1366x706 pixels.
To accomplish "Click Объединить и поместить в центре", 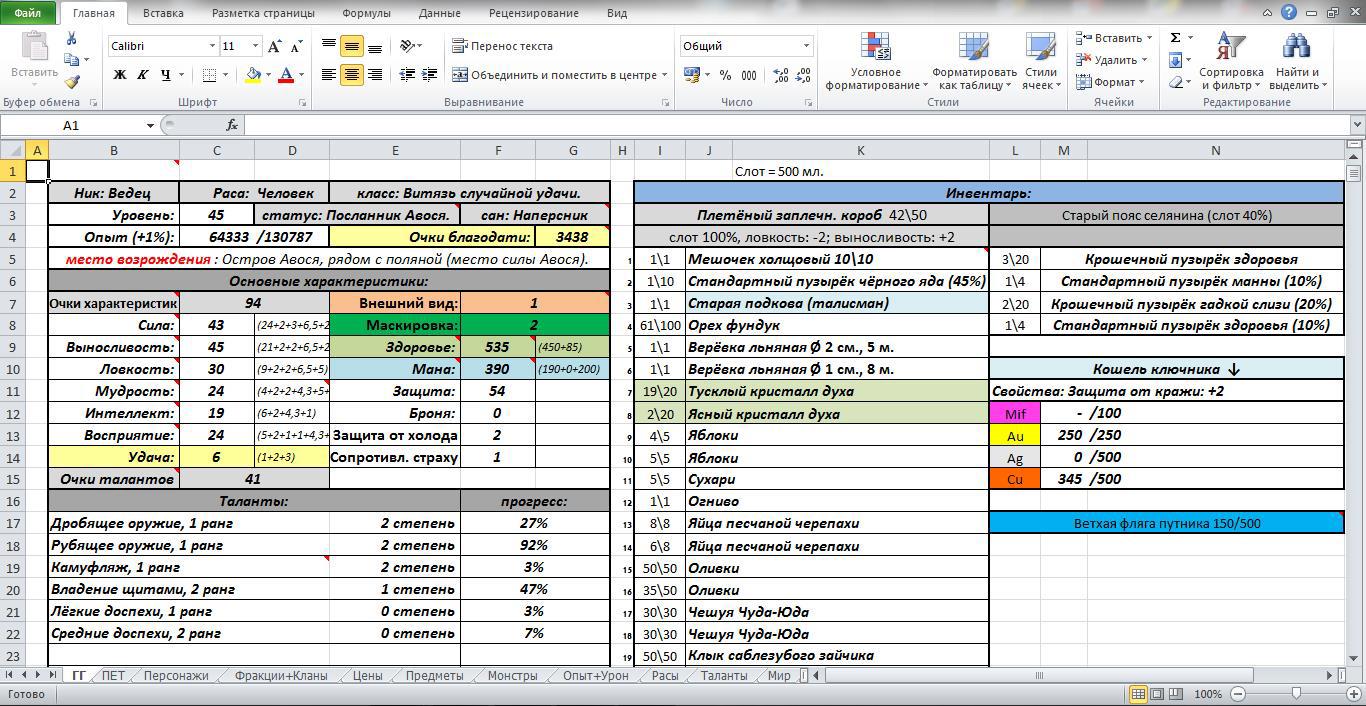I will coord(554,75).
